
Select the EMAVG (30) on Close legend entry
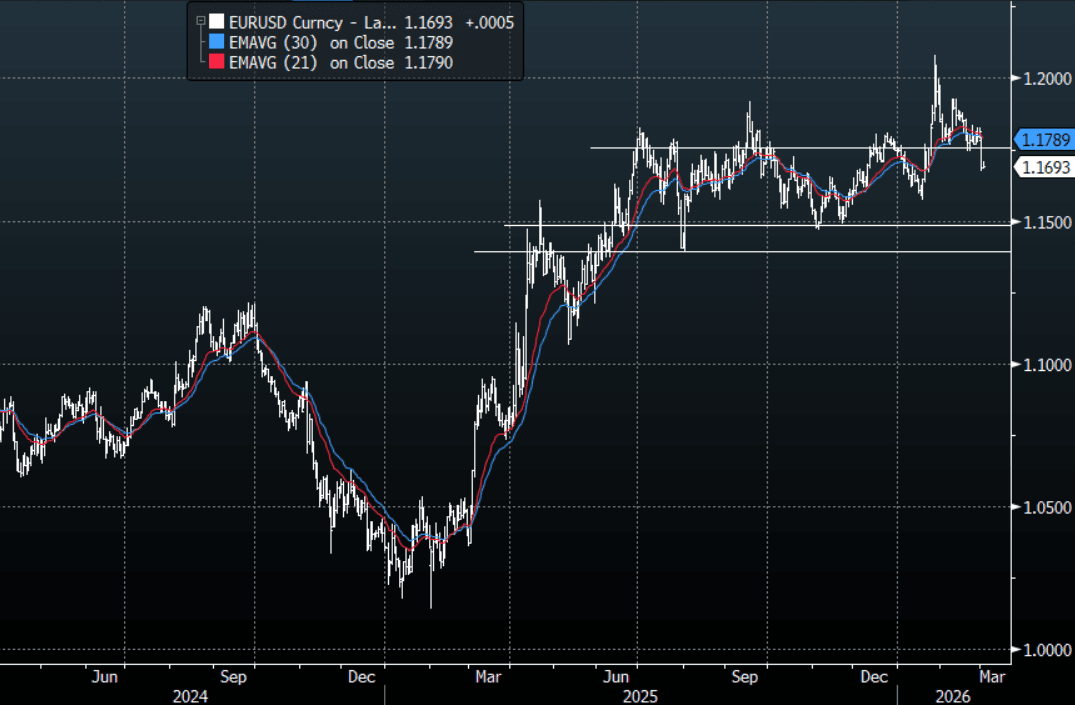pos(311,43)
